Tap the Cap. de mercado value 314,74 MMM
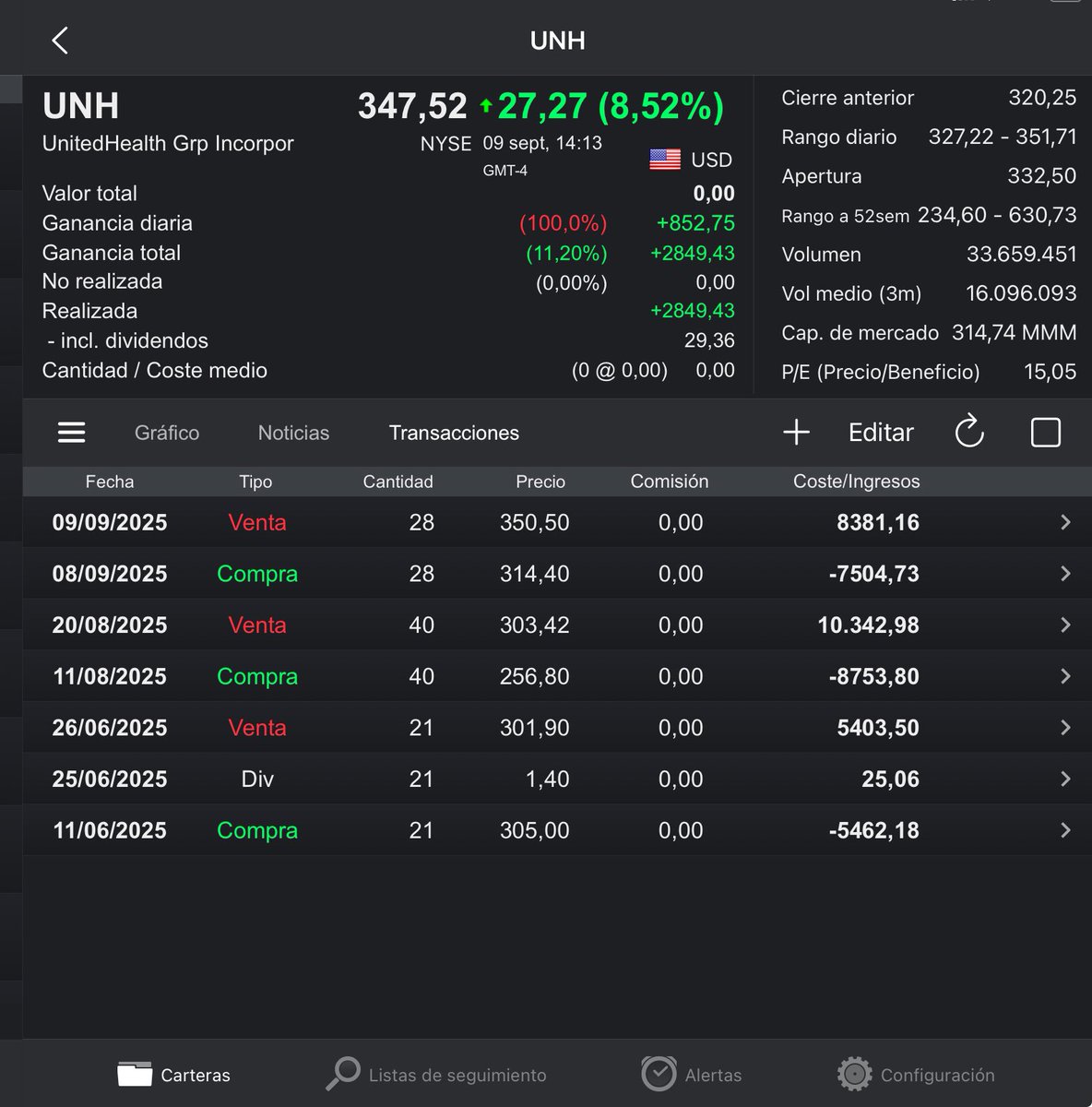The height and width of the screenshot is (1107, 1092). coord(1015,333)
